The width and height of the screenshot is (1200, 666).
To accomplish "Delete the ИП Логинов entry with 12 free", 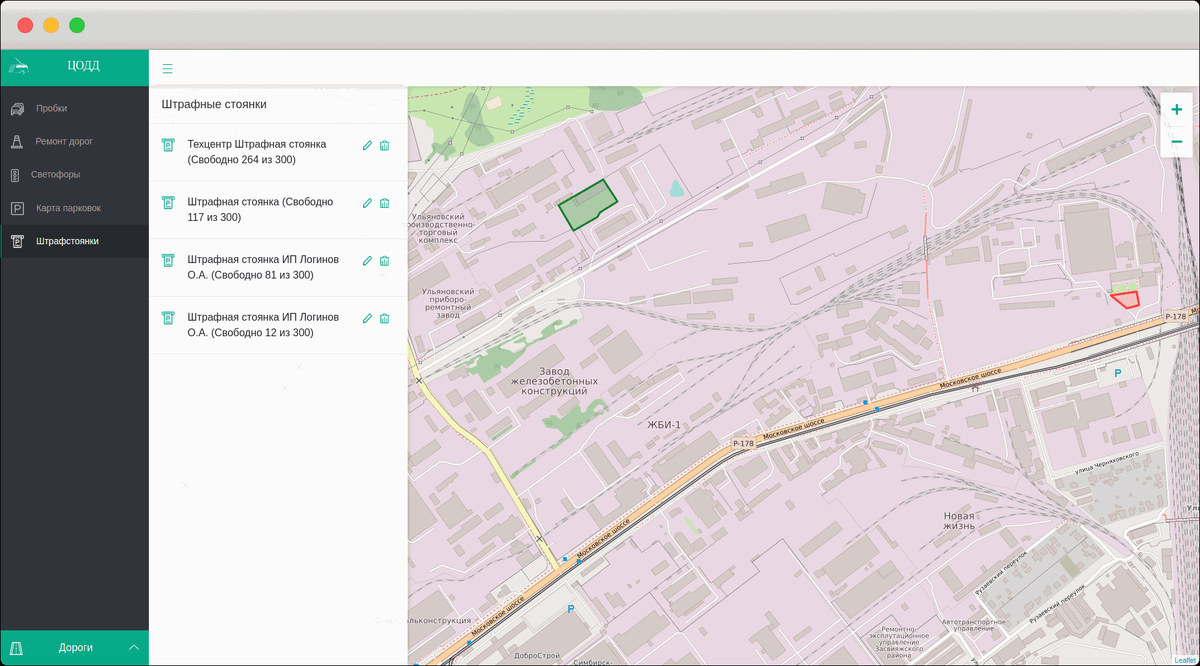I will point(384,318).
